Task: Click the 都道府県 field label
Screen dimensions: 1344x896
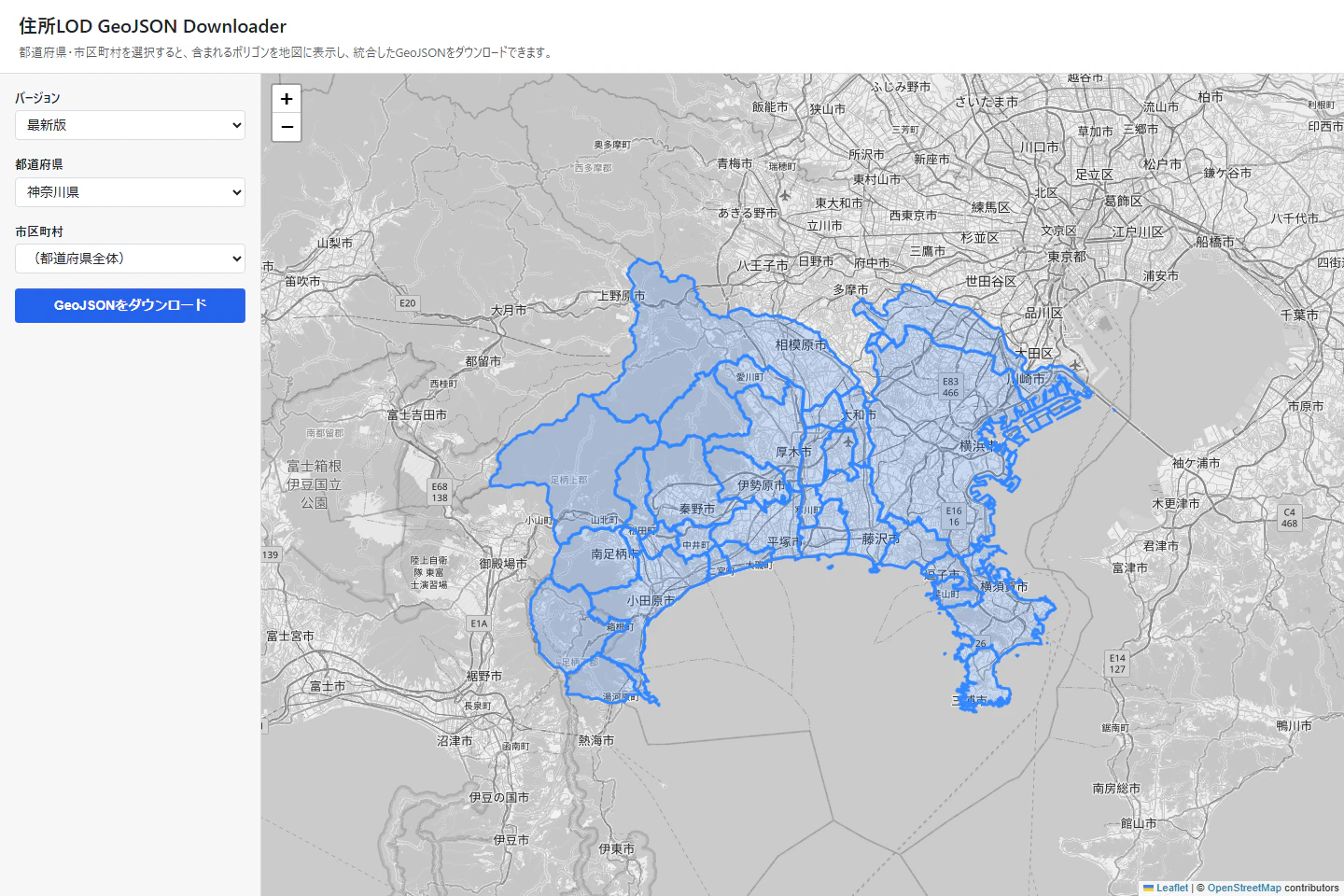Action: (39, 164)
